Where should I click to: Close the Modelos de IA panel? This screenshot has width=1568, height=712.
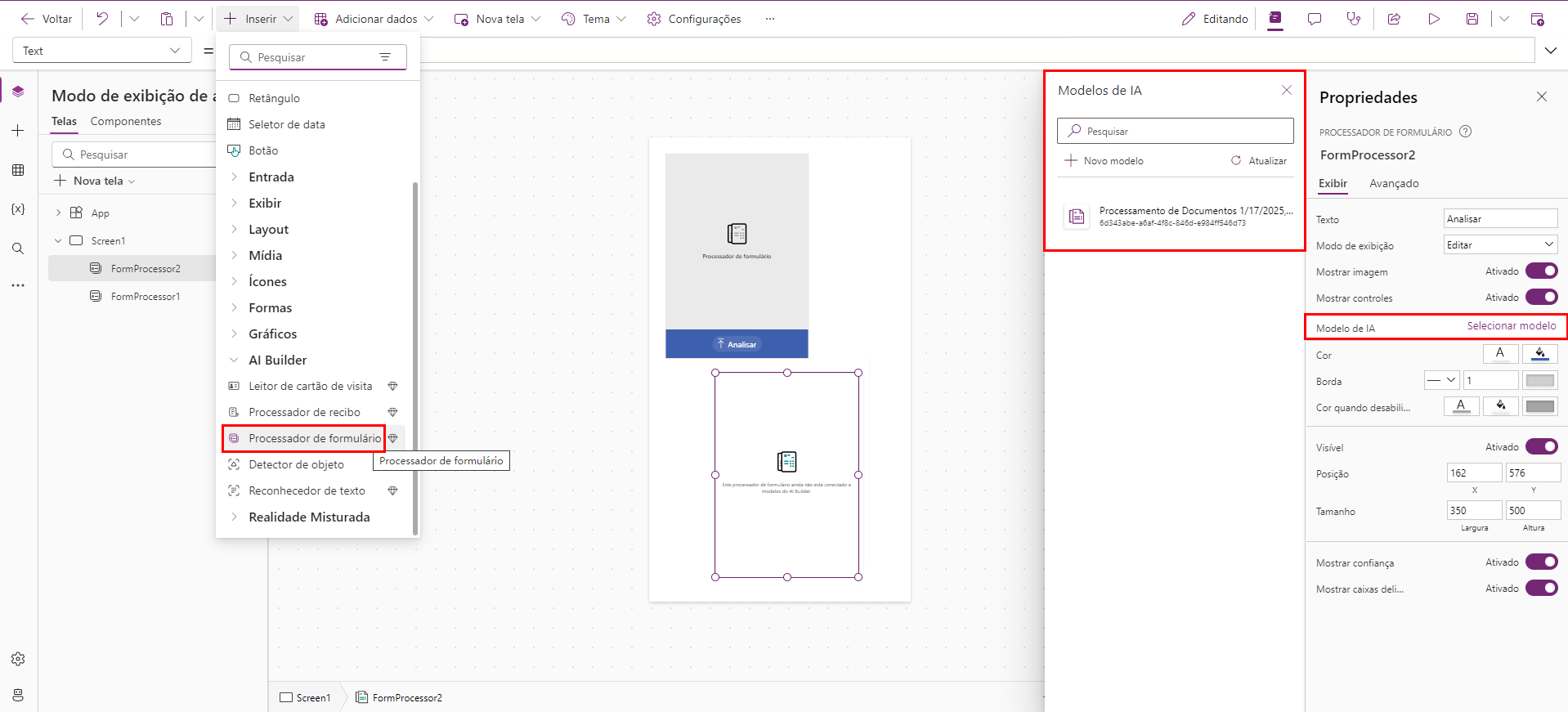(x=1287, y=90)
